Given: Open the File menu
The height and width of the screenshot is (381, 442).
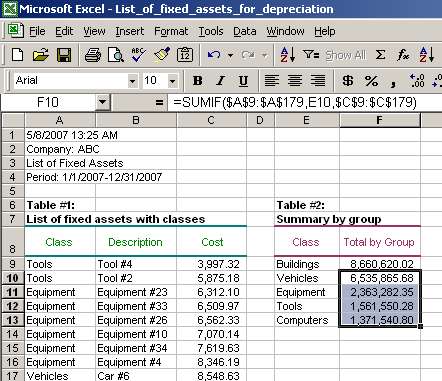Looking at the screenshot, I should coord(37,31).
